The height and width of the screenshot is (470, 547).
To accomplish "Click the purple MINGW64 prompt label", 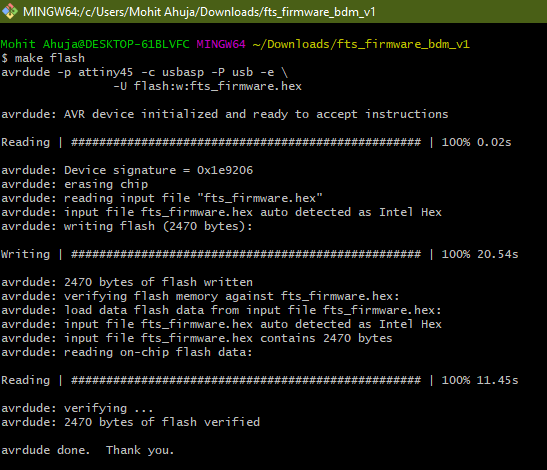I will tap(221, 44).
